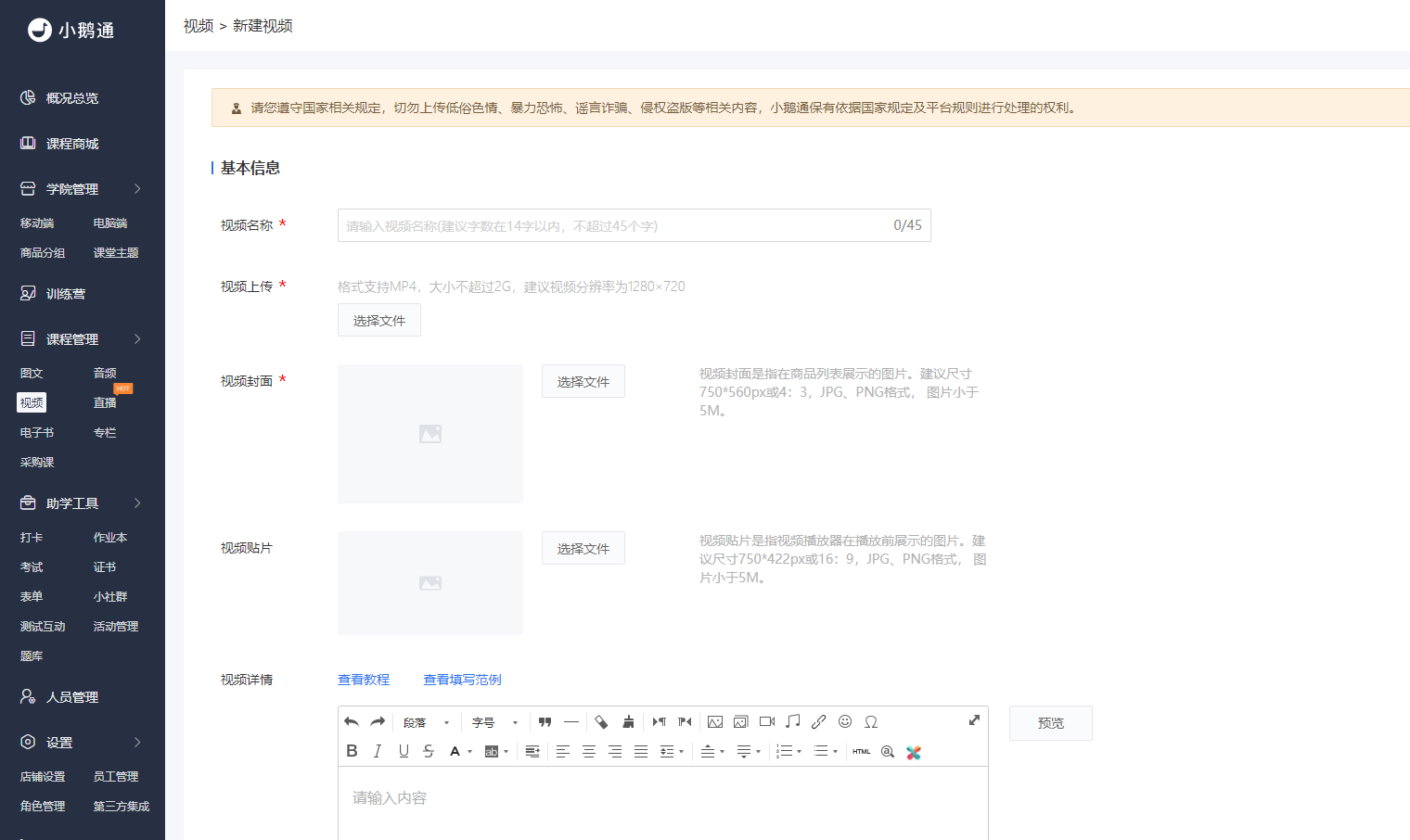
Task: Open the 段落 paragraph format dropdown
Action: pos(427,722)
